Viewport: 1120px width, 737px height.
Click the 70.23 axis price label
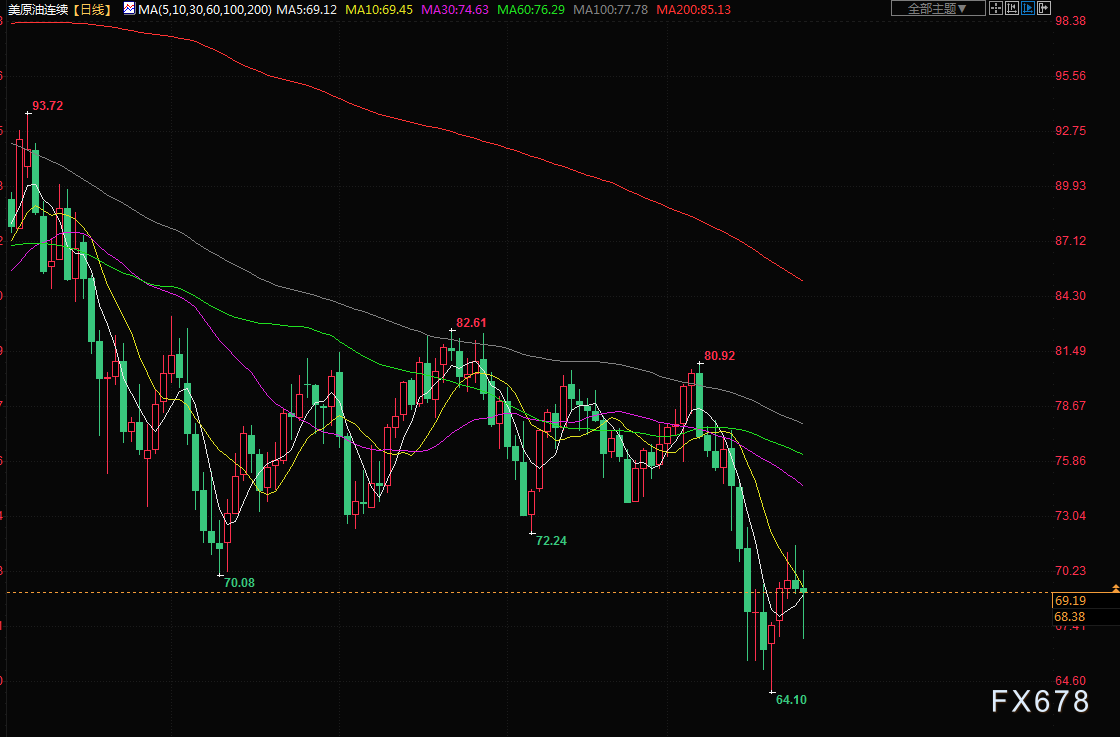(x=1070, y=571)
